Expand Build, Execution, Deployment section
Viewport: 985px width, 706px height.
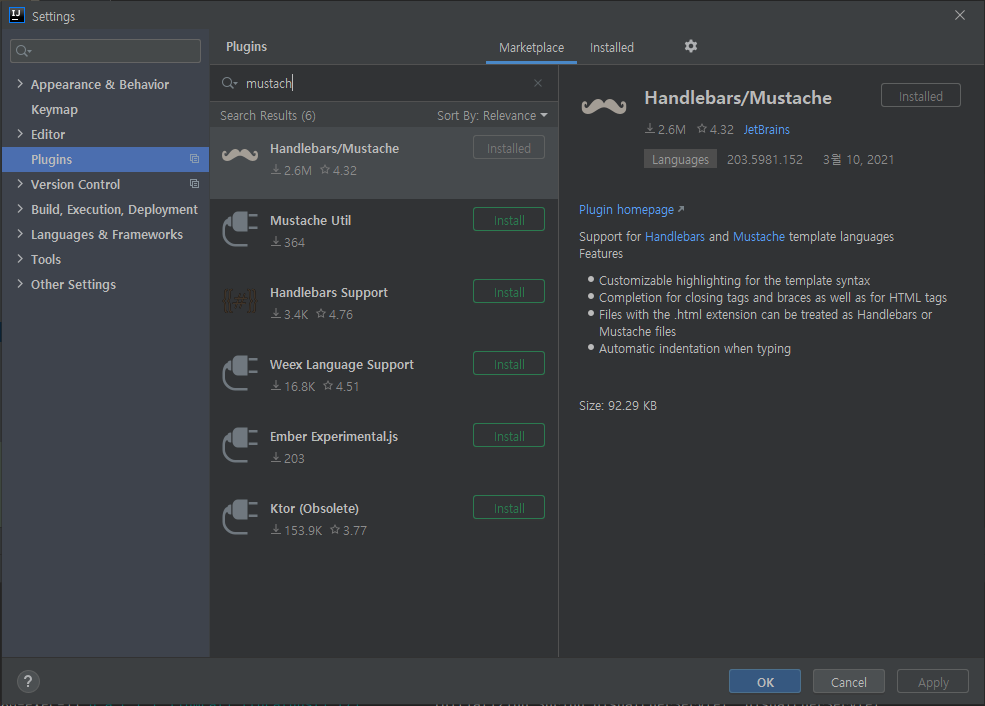(x=19, y=209)
